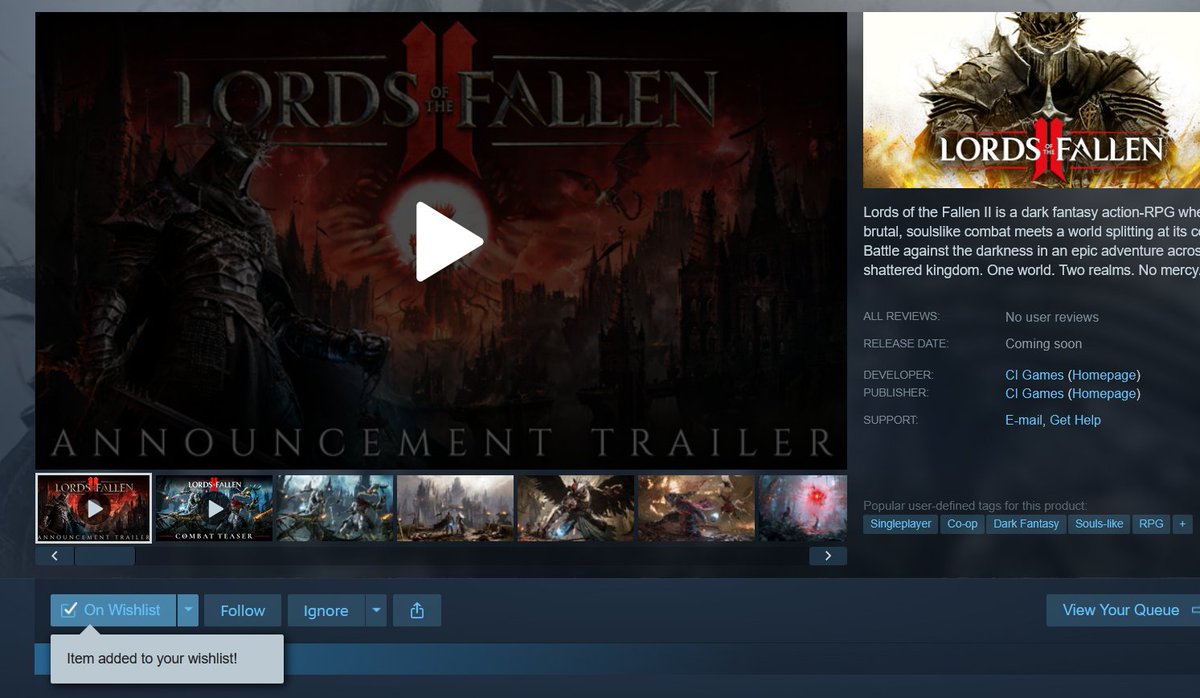Click the share icon button
Screen dimensions: 1200x698
[x=417, y=610]
